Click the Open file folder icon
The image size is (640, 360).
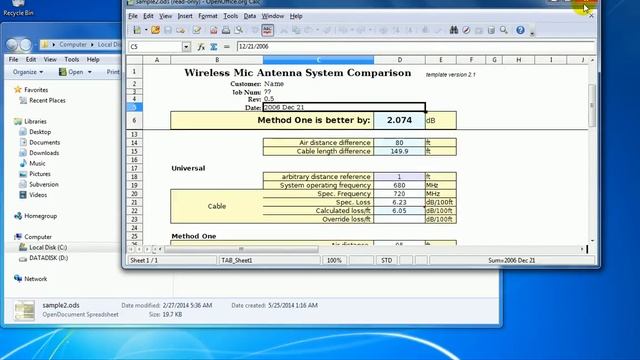(156, 30)
